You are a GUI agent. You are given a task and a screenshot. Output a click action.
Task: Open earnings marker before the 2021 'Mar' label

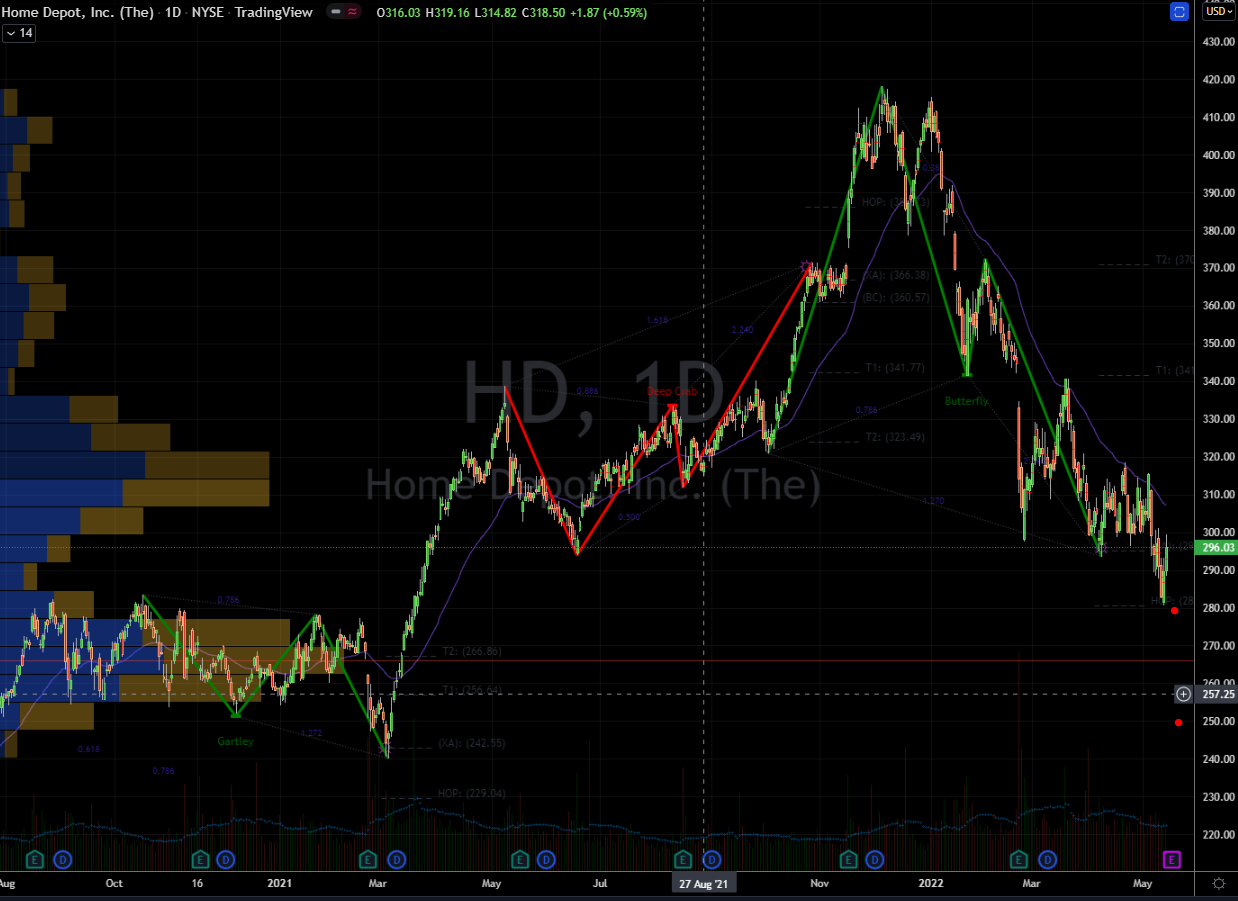[x=367, y=859]
